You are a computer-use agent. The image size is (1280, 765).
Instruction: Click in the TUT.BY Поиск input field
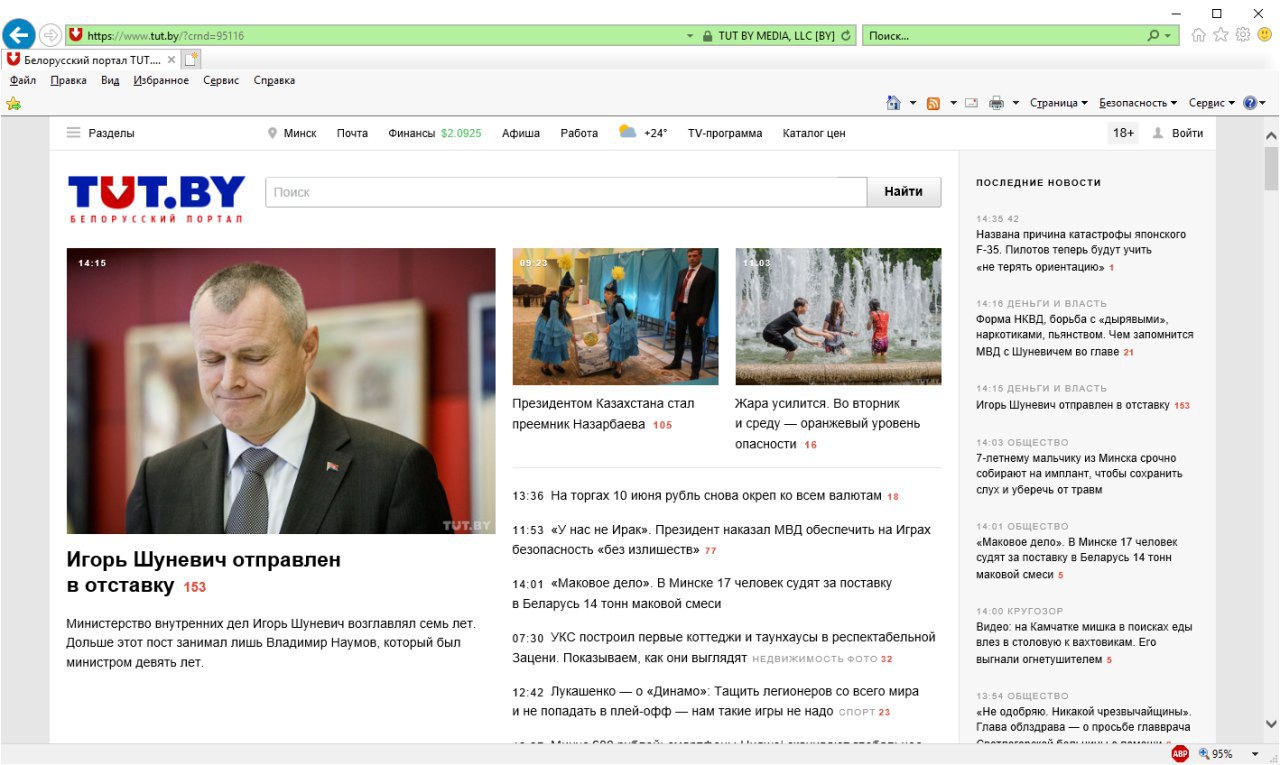tap(566, 192)
